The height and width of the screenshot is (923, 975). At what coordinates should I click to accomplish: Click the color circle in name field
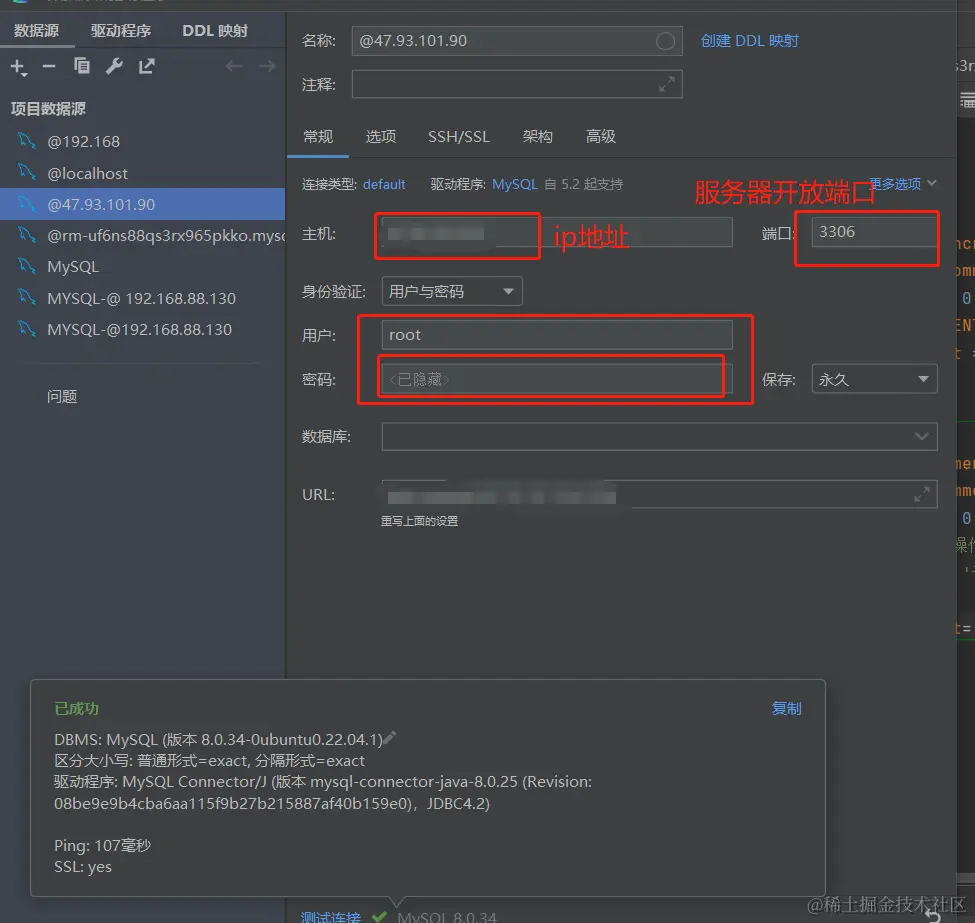[665, 41]
